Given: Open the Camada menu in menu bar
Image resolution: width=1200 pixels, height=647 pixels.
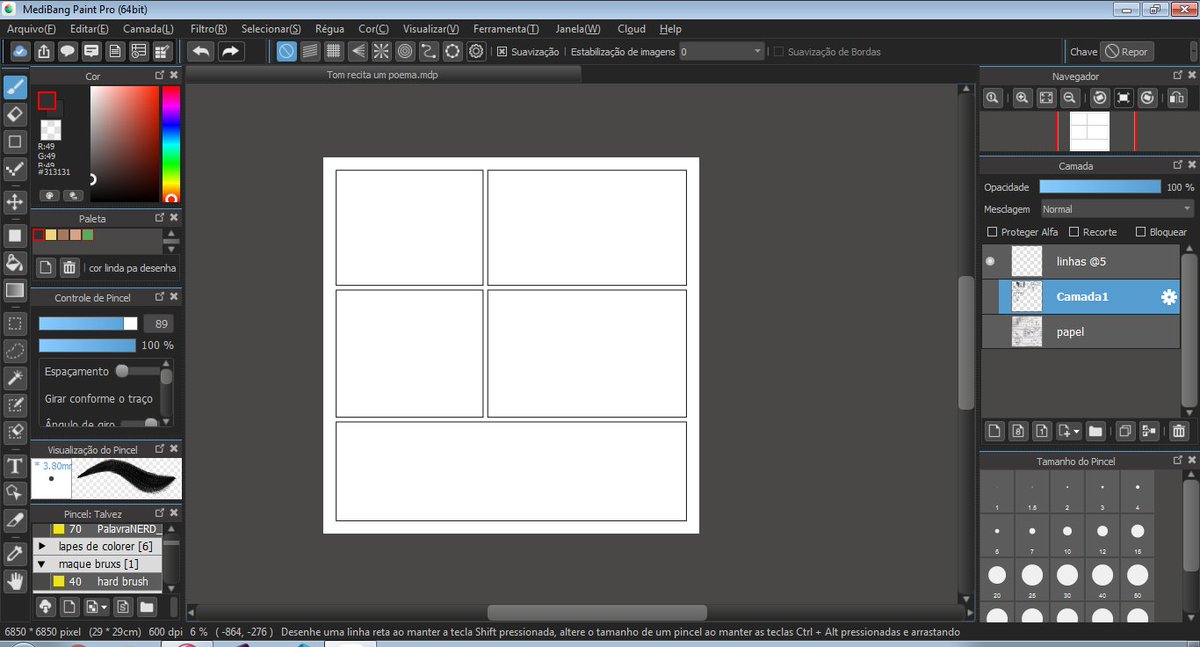Looking at the screenshot, I should [x=148, y=29].
